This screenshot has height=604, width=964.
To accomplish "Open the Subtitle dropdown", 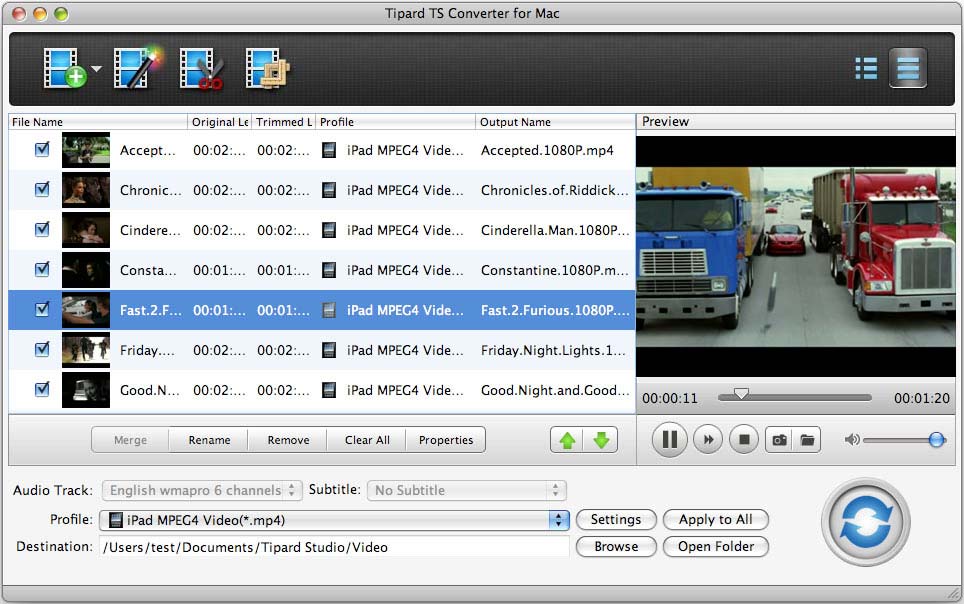I will click(465, 490).
